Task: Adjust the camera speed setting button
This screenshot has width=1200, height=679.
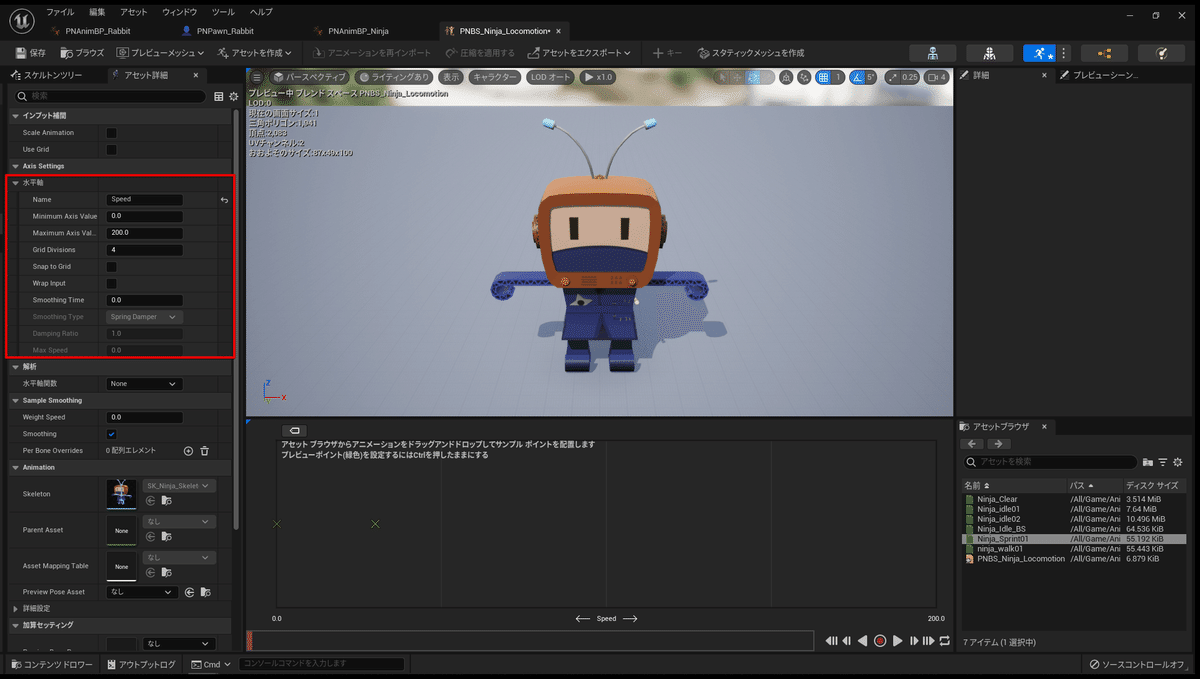Action: (936, 77)
